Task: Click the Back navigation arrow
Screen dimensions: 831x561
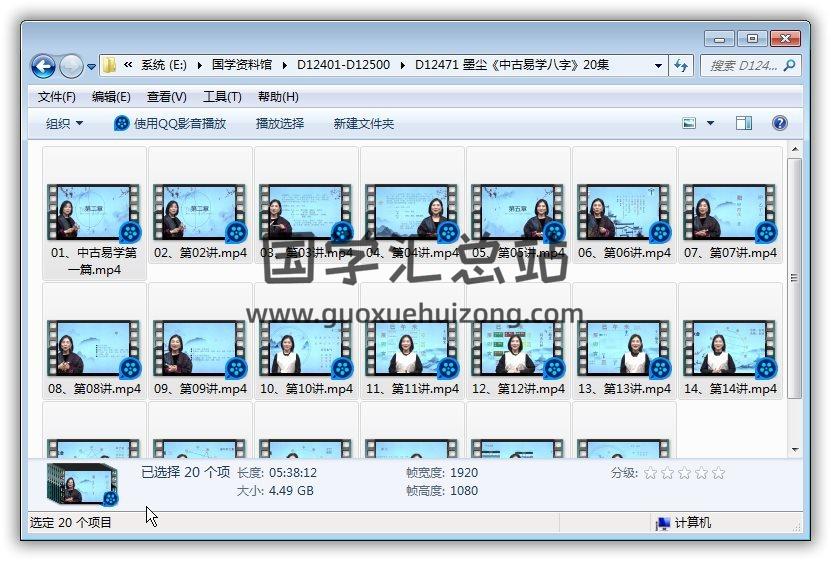Action: point(43,66)
